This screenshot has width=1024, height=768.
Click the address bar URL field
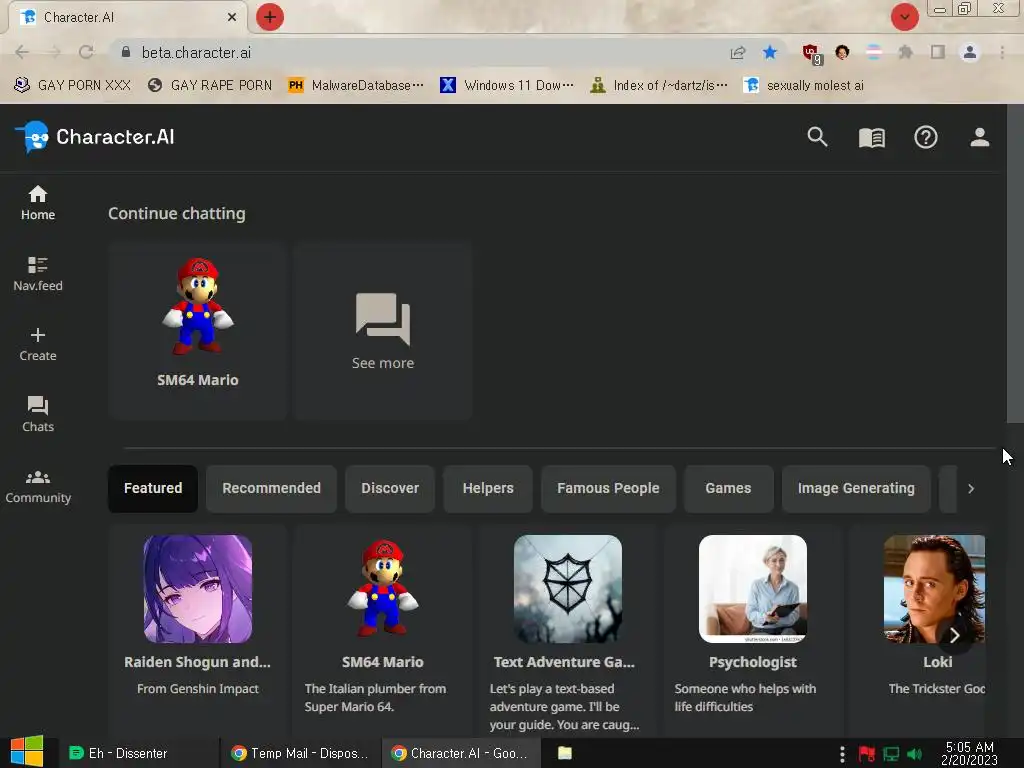[418, 52]
